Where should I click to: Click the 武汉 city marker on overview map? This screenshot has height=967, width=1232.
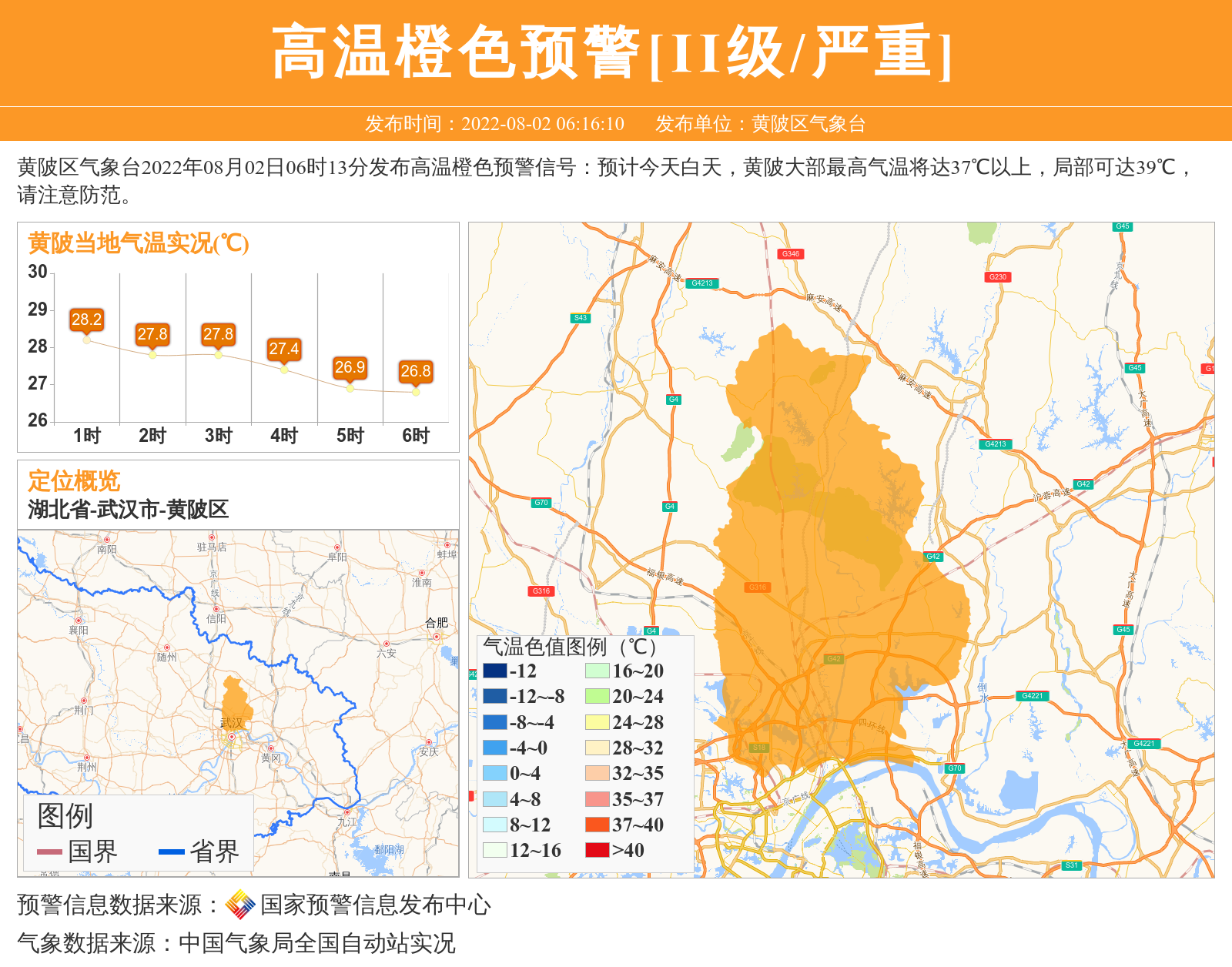(x=231, y=737)
